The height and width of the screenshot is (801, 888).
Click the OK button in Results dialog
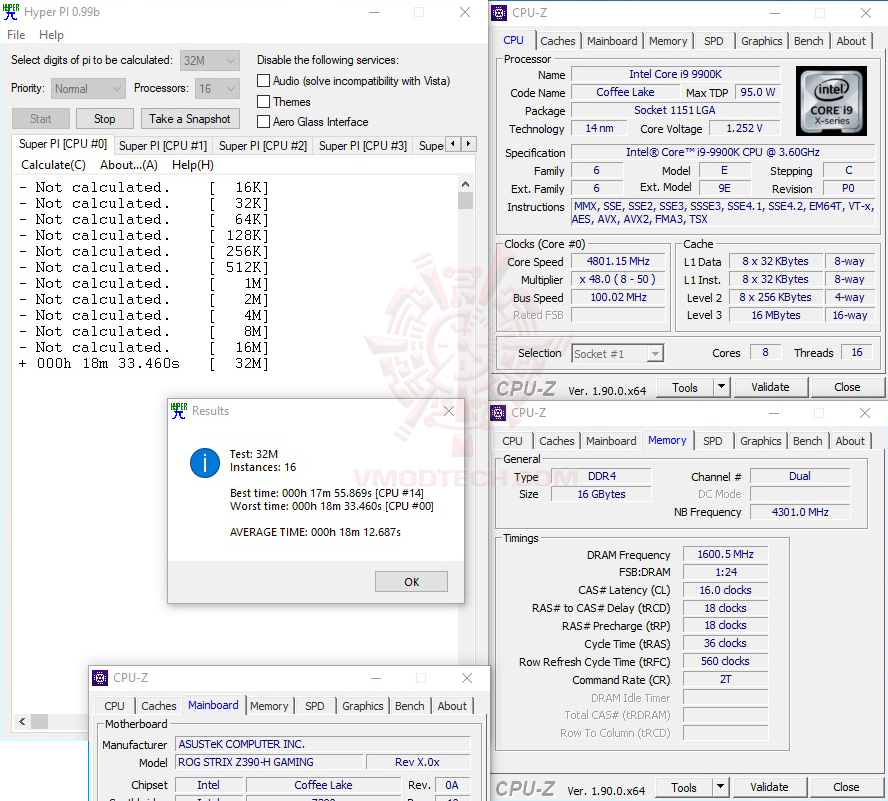(411, 582)
